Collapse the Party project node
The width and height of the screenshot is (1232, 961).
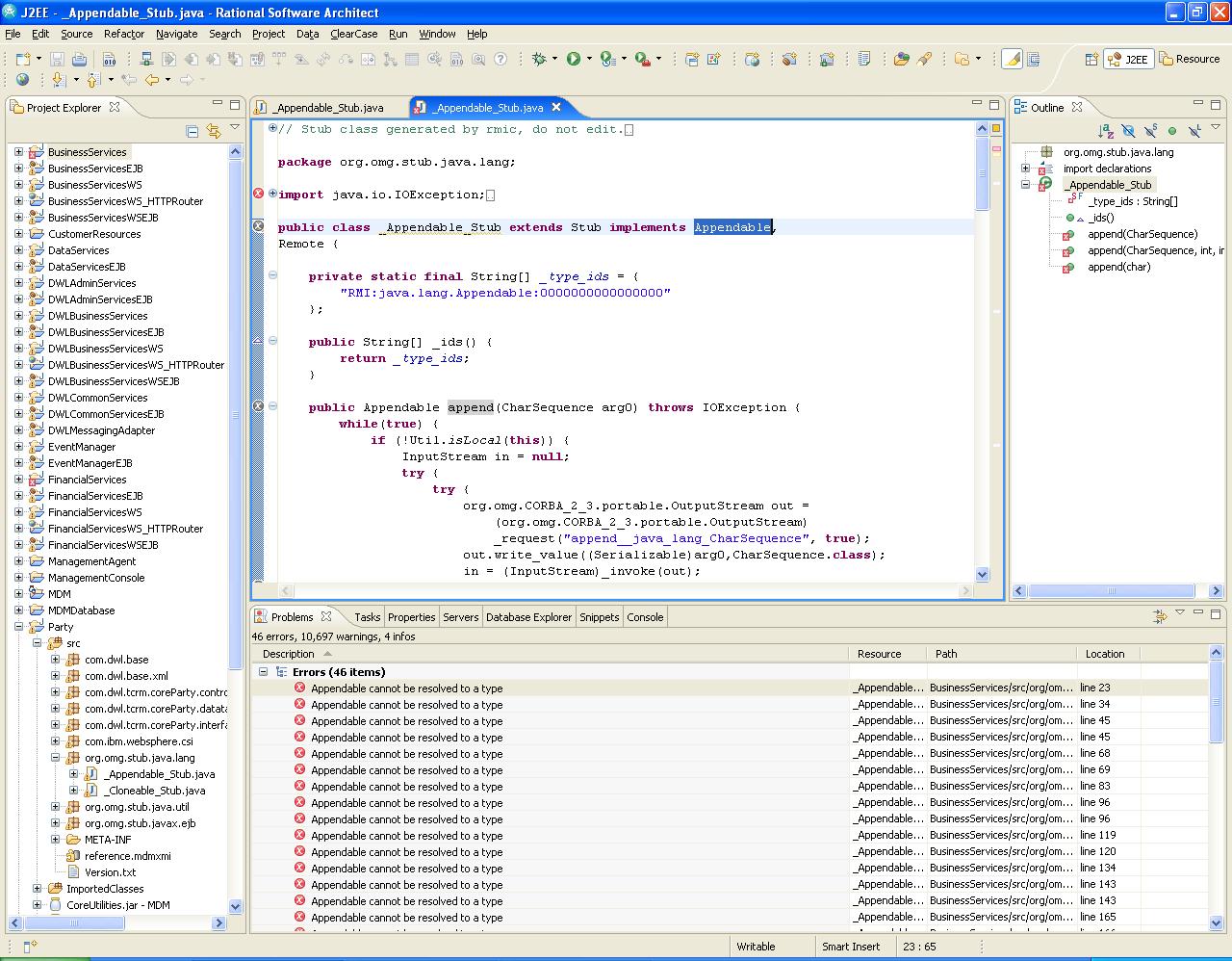[x=18, y=627]
